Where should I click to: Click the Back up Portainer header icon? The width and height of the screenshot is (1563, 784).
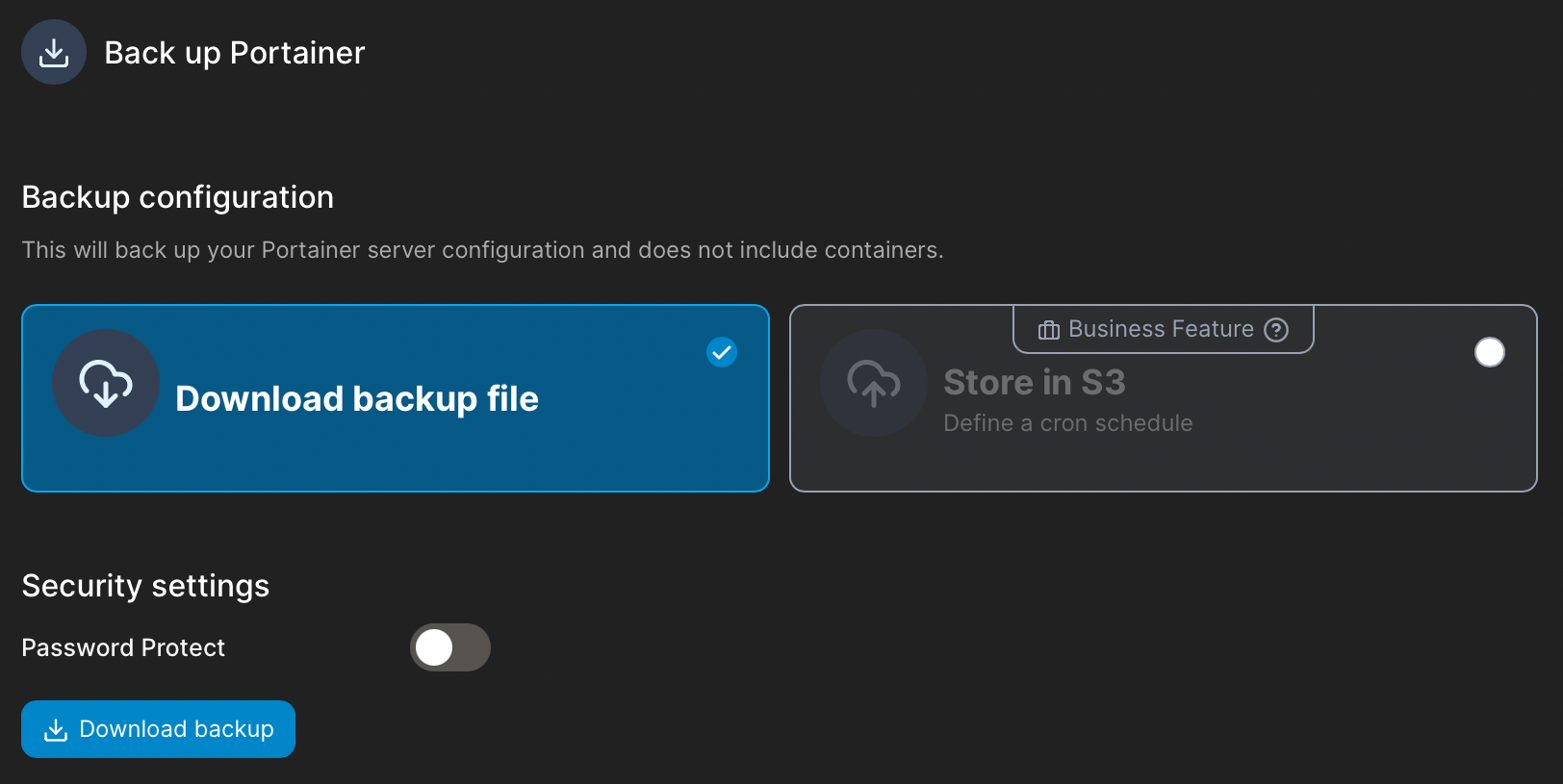[x=54, y=52]
